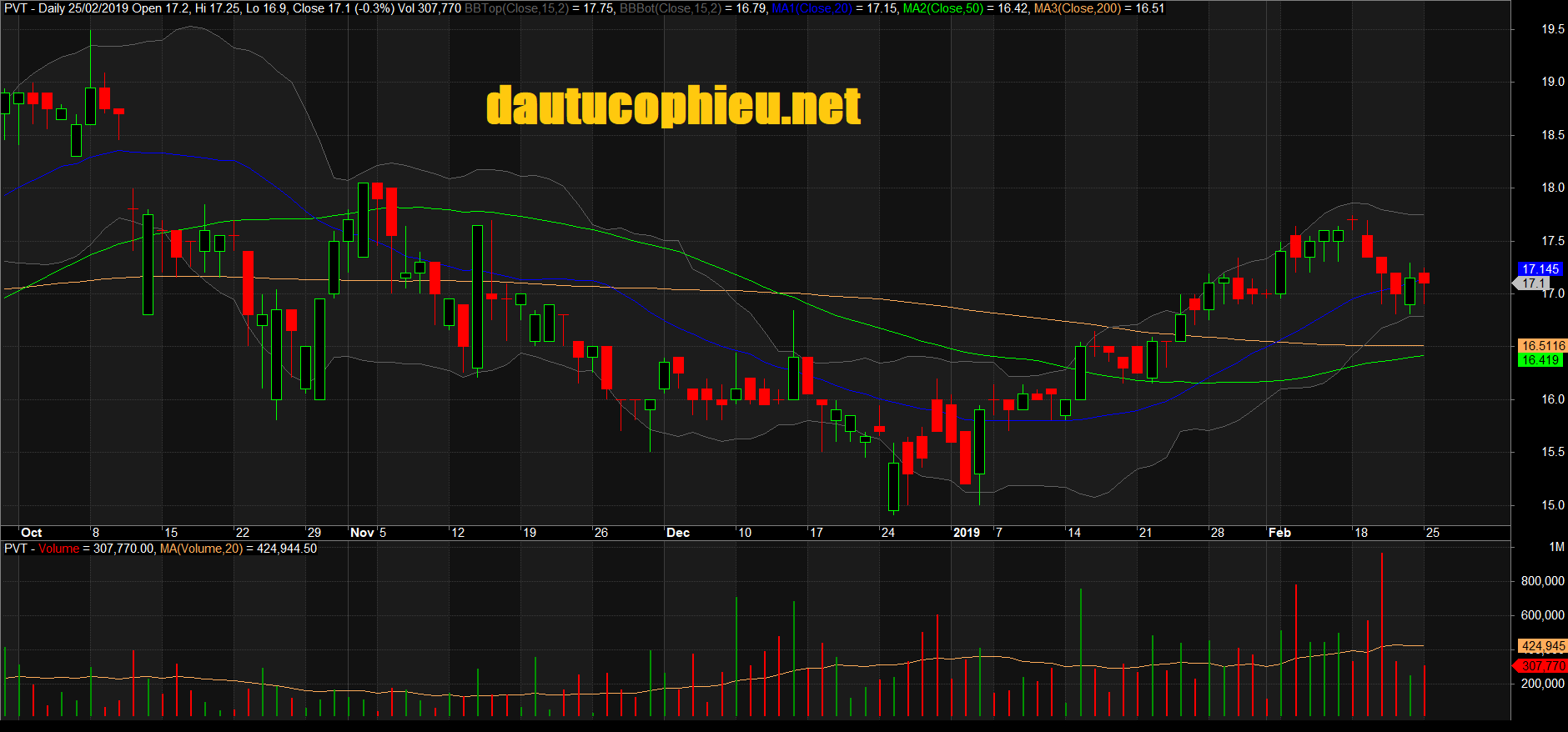Select the 2019 label on the date axis

click(x=967, y=533)
